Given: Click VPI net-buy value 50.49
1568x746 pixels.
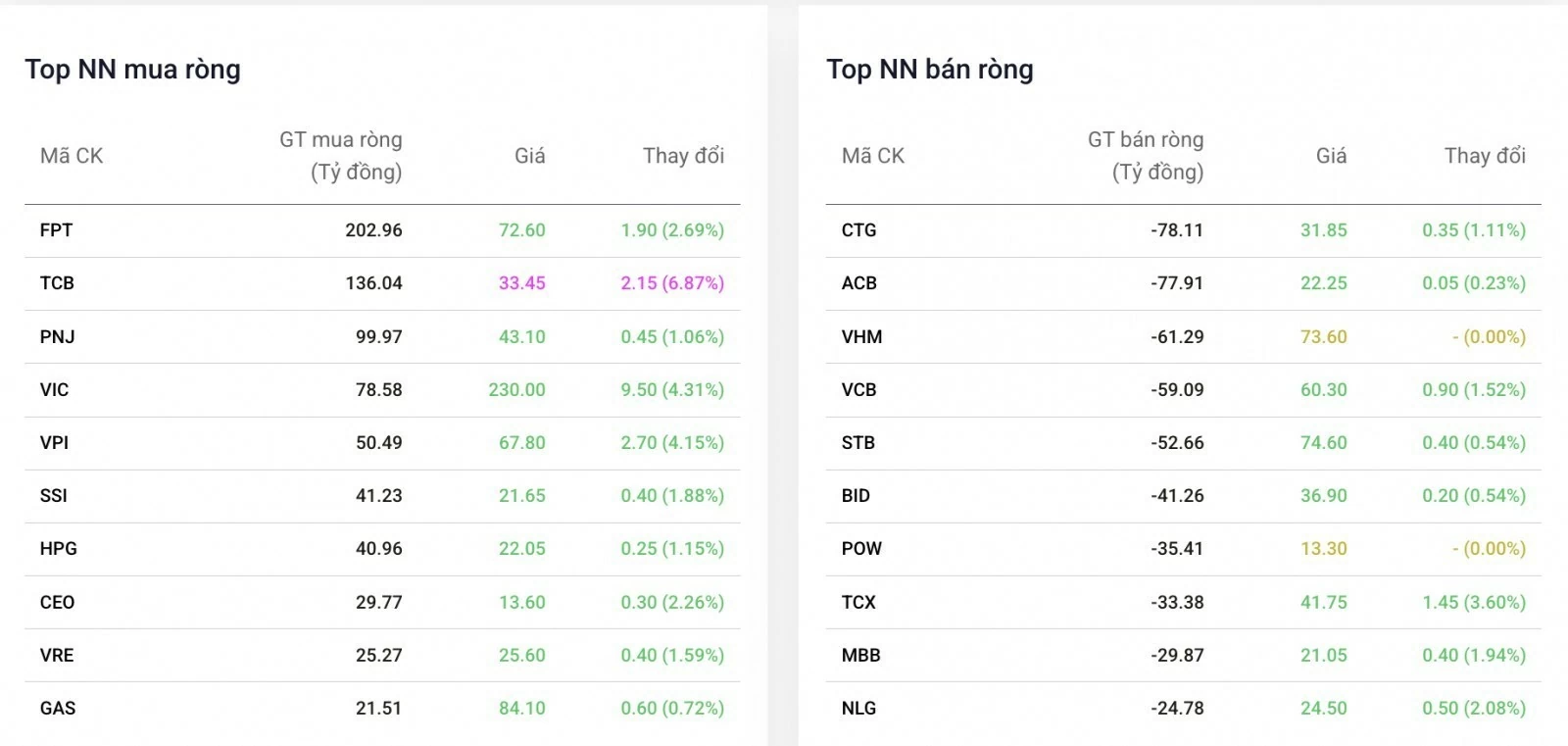Looking at the screenshot, I should coord(378,443).
